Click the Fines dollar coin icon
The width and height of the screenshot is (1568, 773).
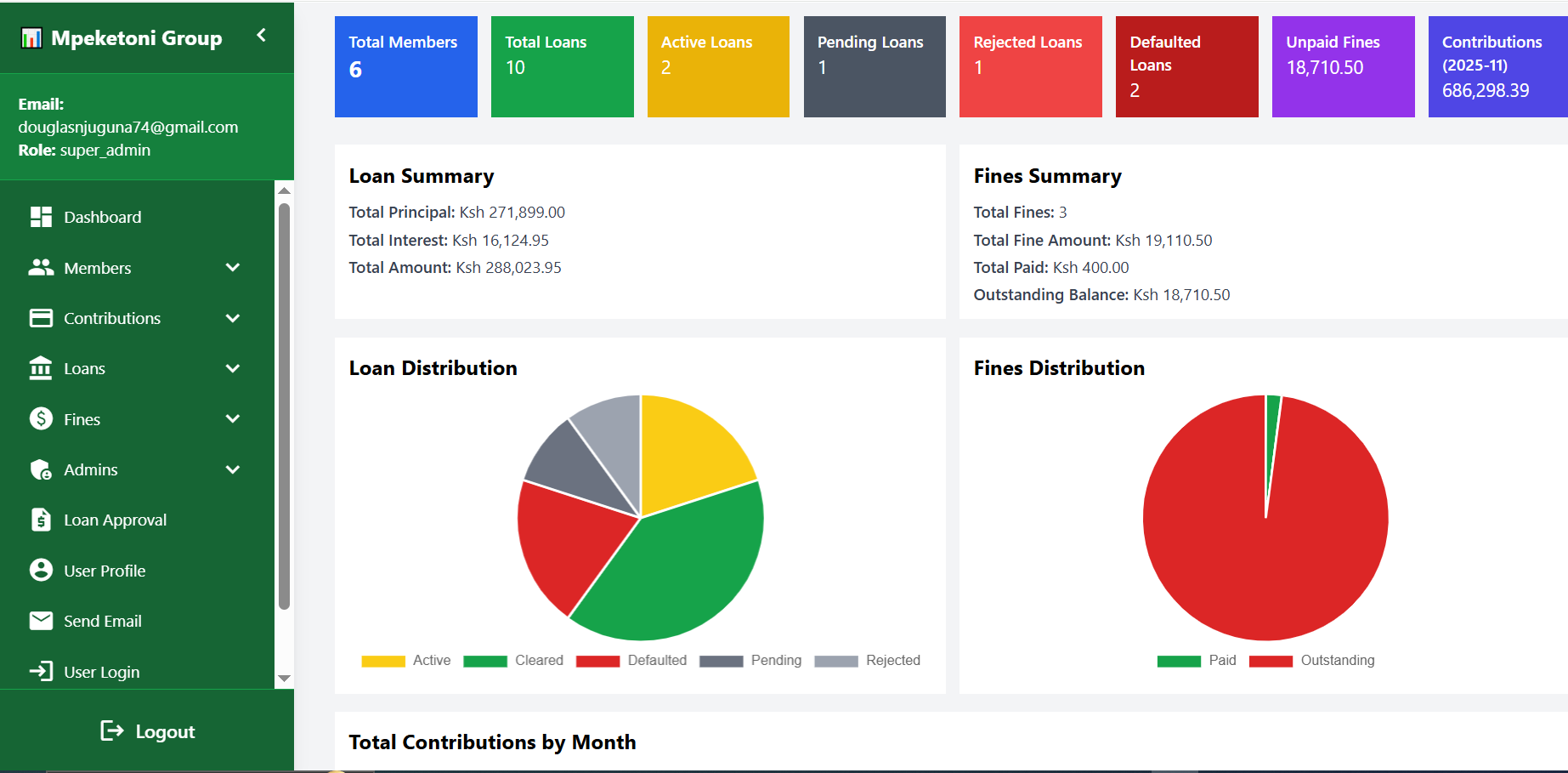coord(41,419)
